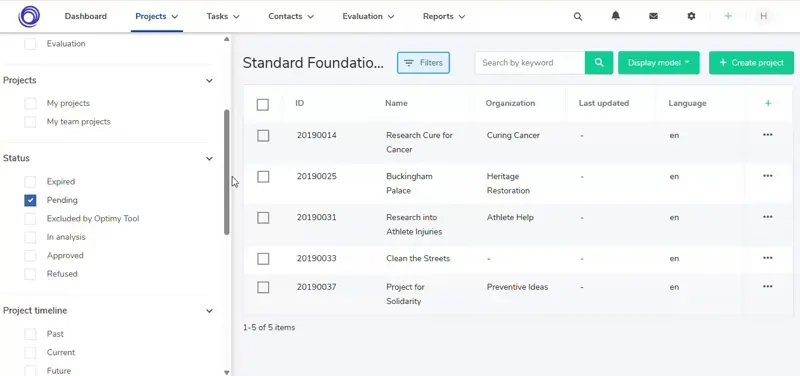Image resolution: width=800 pixels, height=376 pixels.
Task: Sort by the Language column header
Action: pyautogui.click(x=687, y=103)
